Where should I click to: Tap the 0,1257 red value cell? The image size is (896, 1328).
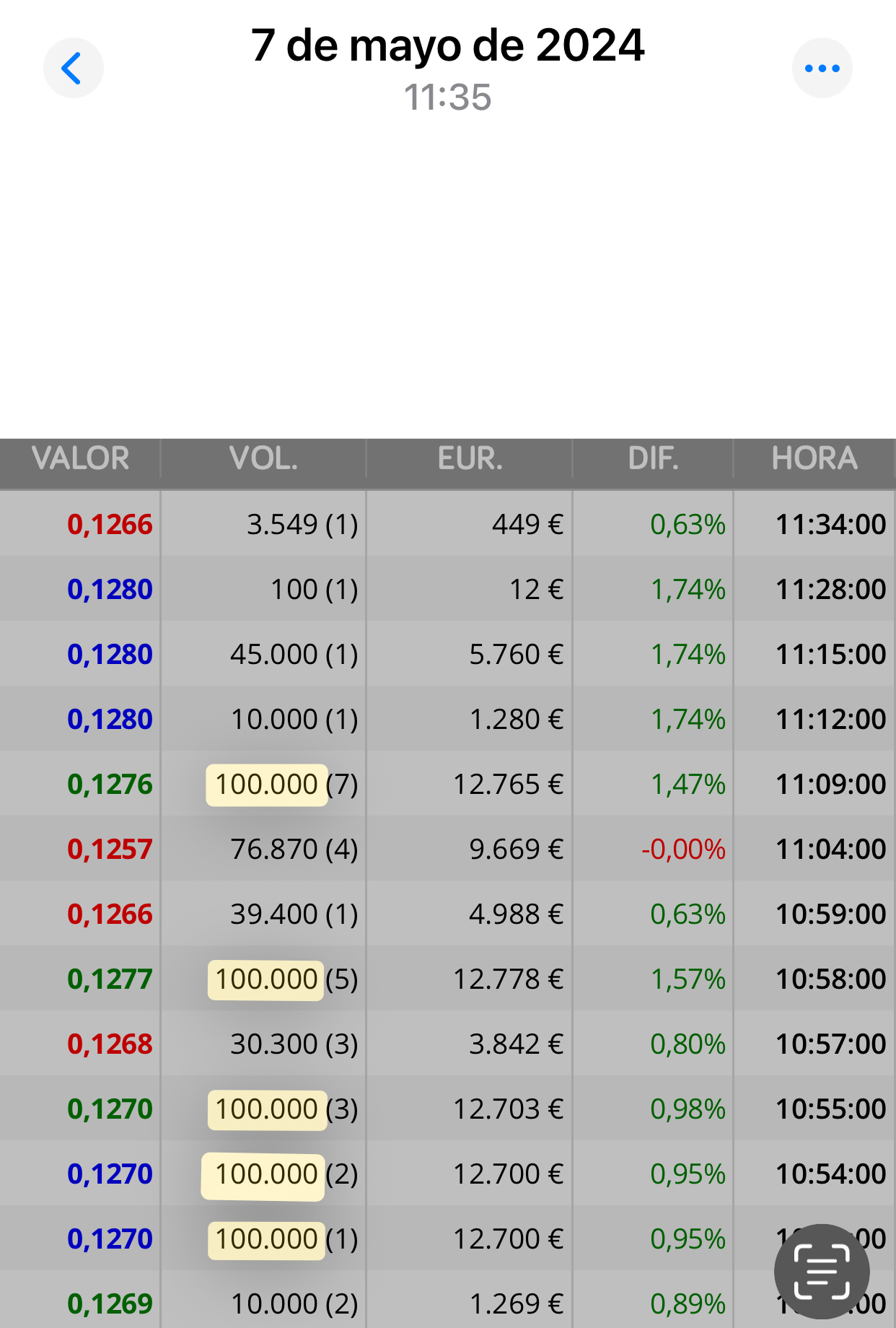click(110, 849)
